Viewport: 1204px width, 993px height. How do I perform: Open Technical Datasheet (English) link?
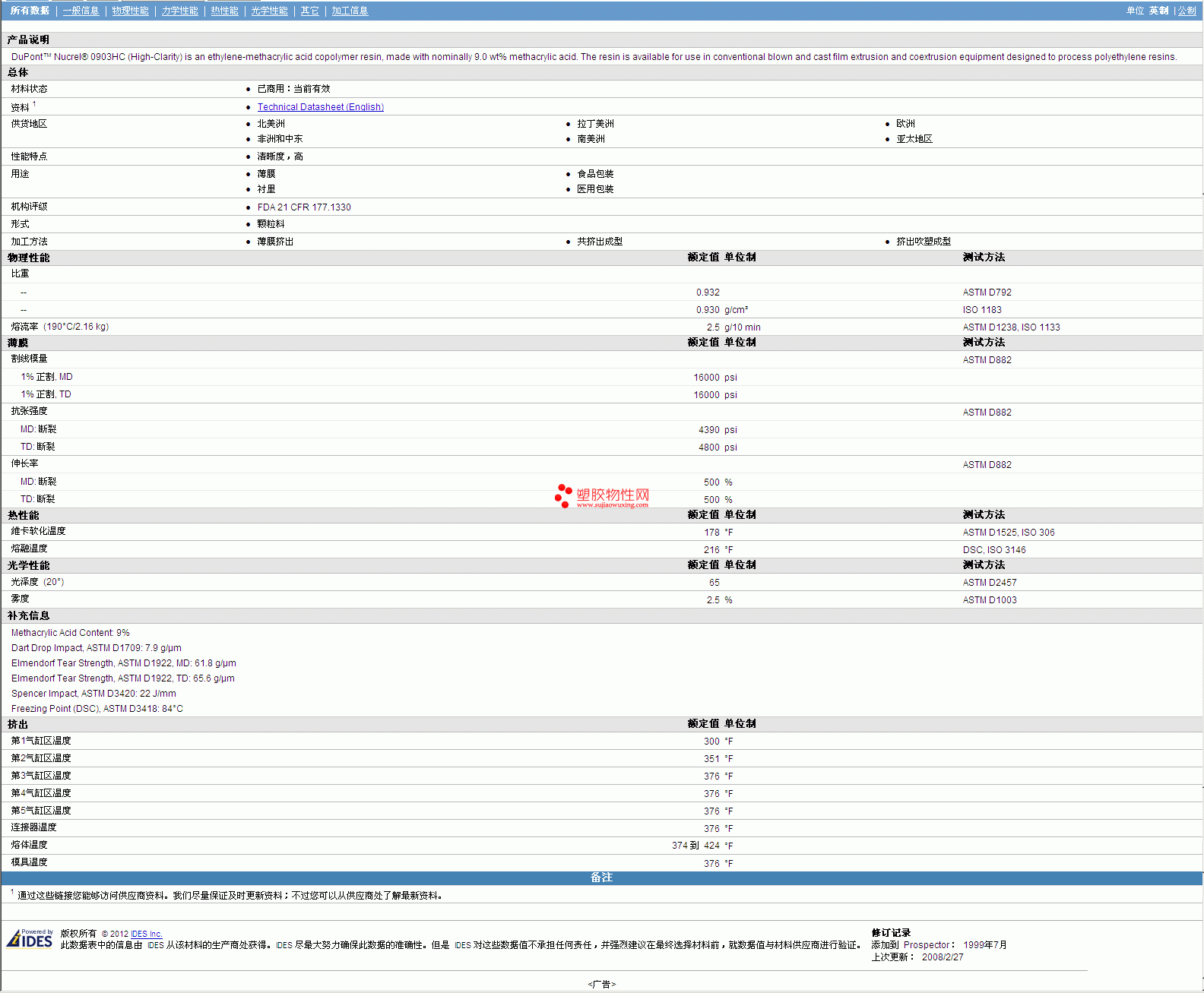pyautogui.click(x=320, y=107)
